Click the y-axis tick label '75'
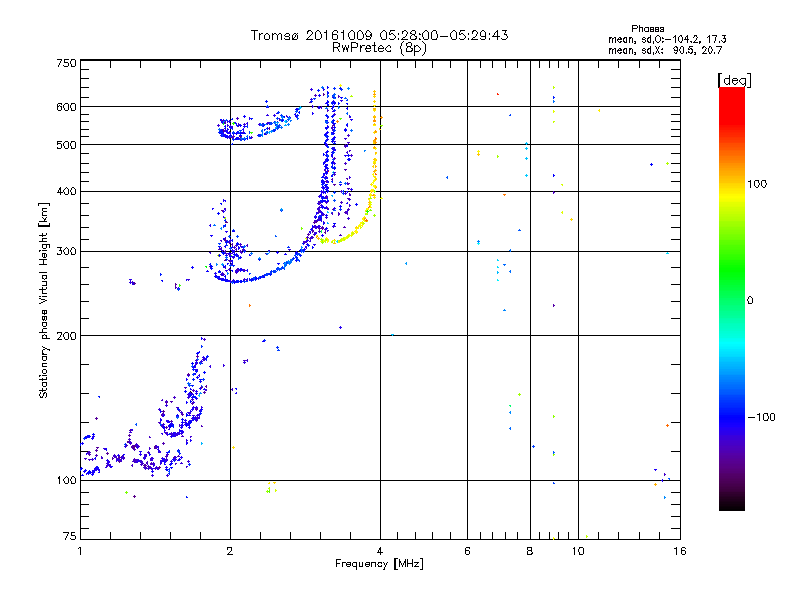The width and height of the screenshot is (800, 600). (70, 536)
